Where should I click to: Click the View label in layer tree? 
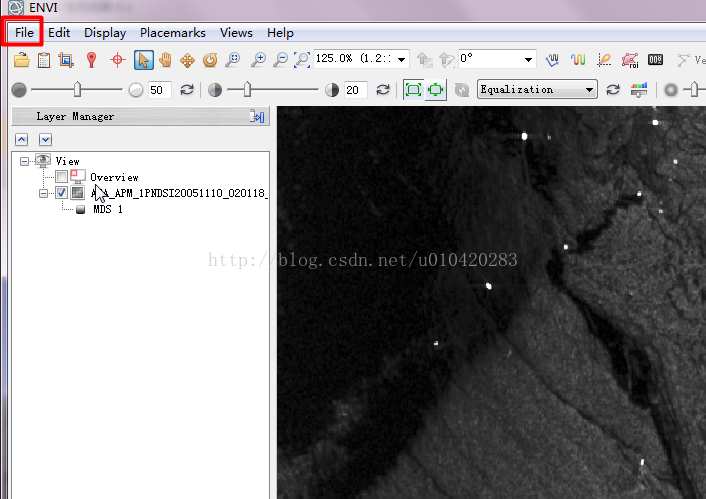[x=67, y=161]
